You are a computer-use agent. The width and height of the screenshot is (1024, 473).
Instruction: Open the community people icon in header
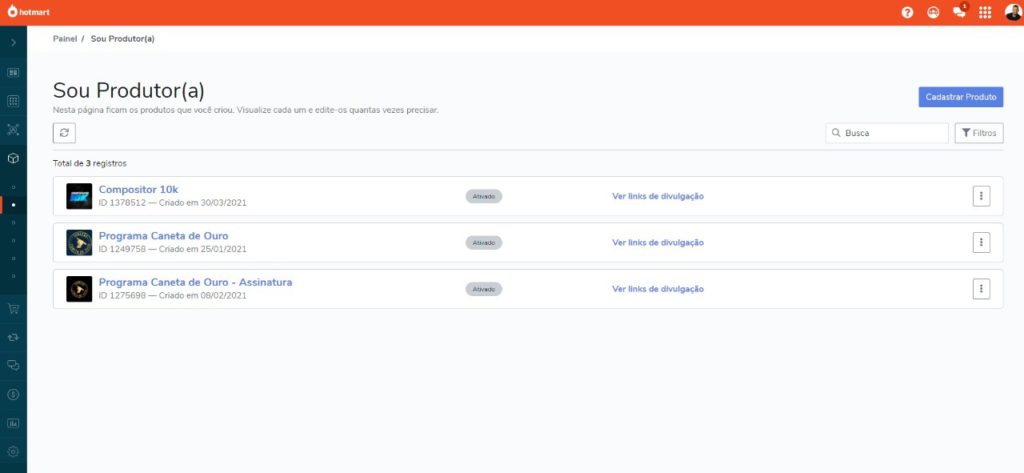tap(933, 12)
